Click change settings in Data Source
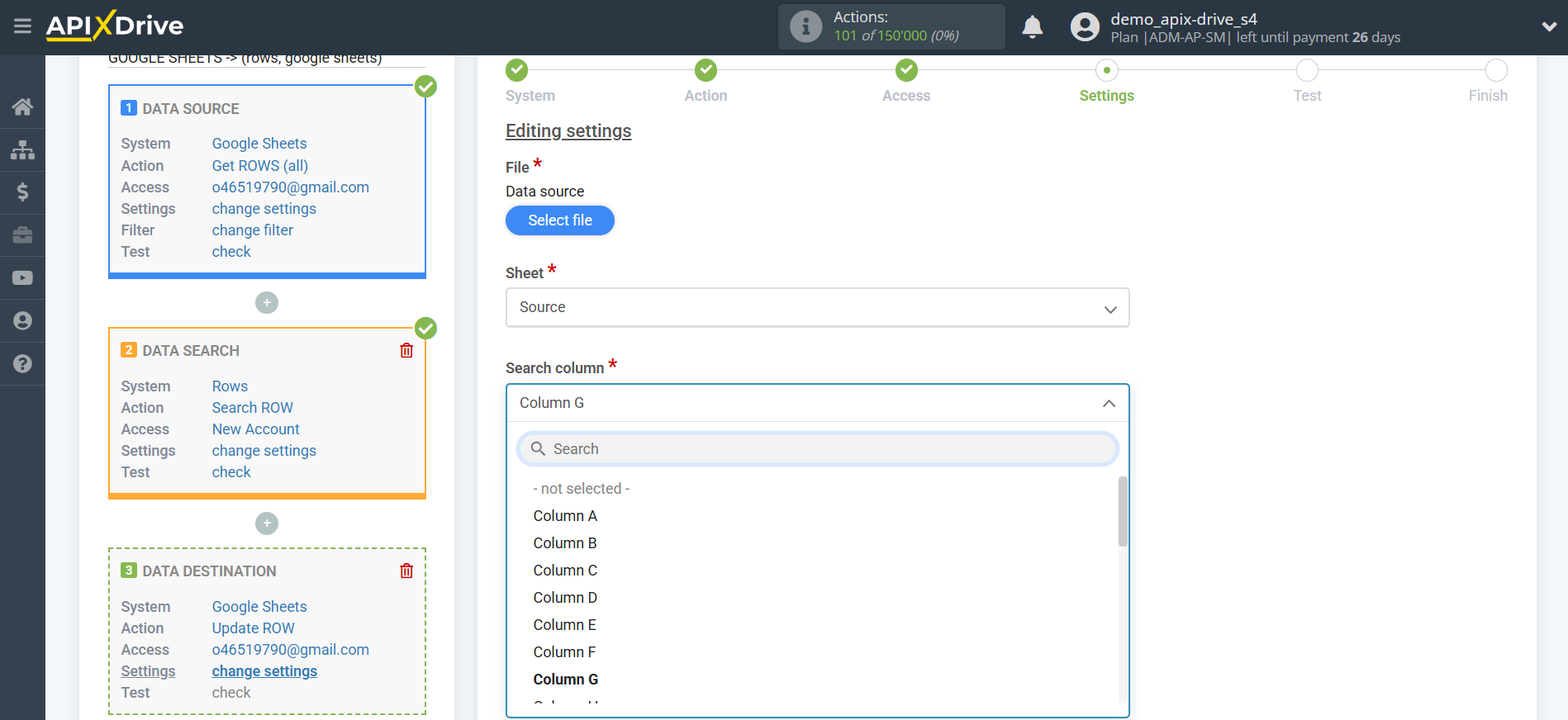This screenshot has width=1568, height=720. tap(264, 209)
